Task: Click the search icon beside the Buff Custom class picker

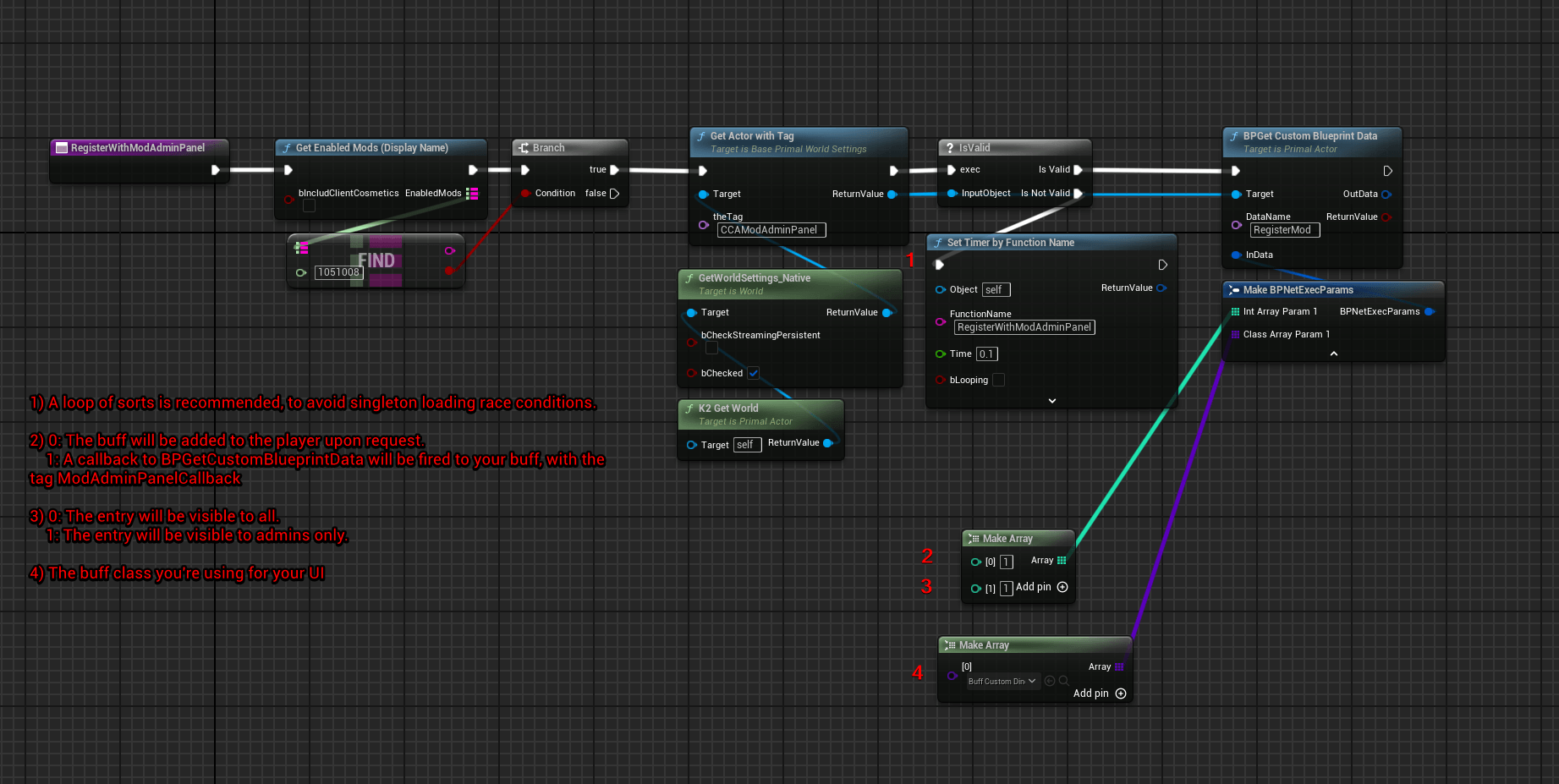Action: (x=1064, y=681)
